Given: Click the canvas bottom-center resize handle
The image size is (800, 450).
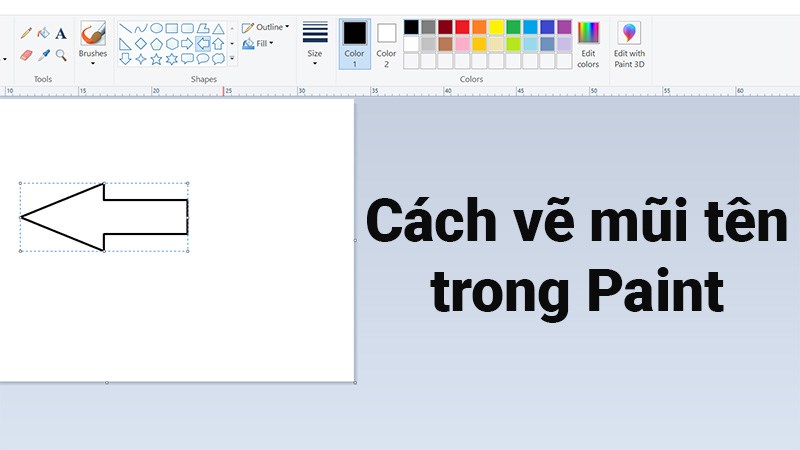Looking at the screenshot, I should (x=107, y=382).
